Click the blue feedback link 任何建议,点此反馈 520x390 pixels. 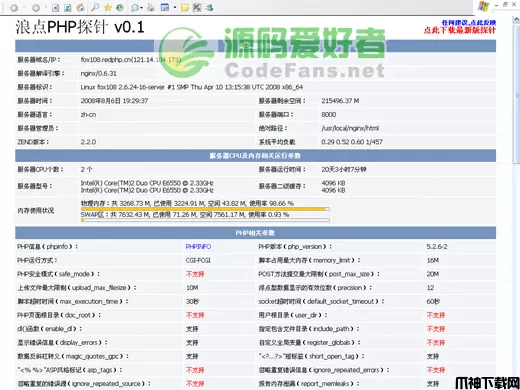pos(469,23)
